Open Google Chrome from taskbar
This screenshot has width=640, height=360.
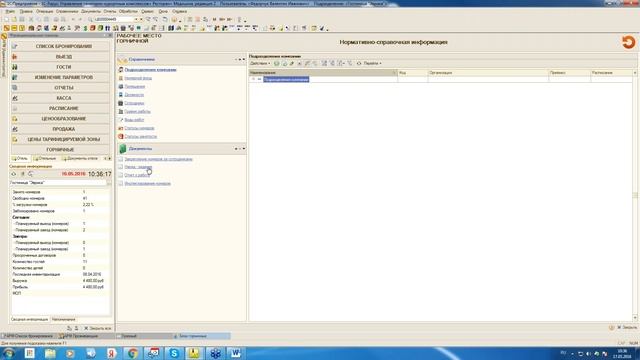click(132, 353)
